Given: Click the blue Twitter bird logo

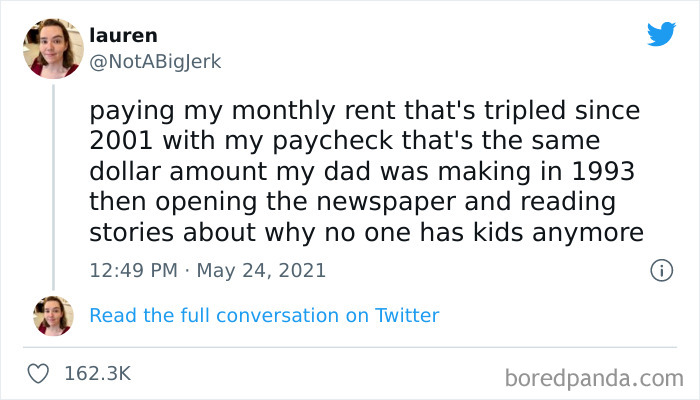Looking at the screenshot, I should (661, 34).
